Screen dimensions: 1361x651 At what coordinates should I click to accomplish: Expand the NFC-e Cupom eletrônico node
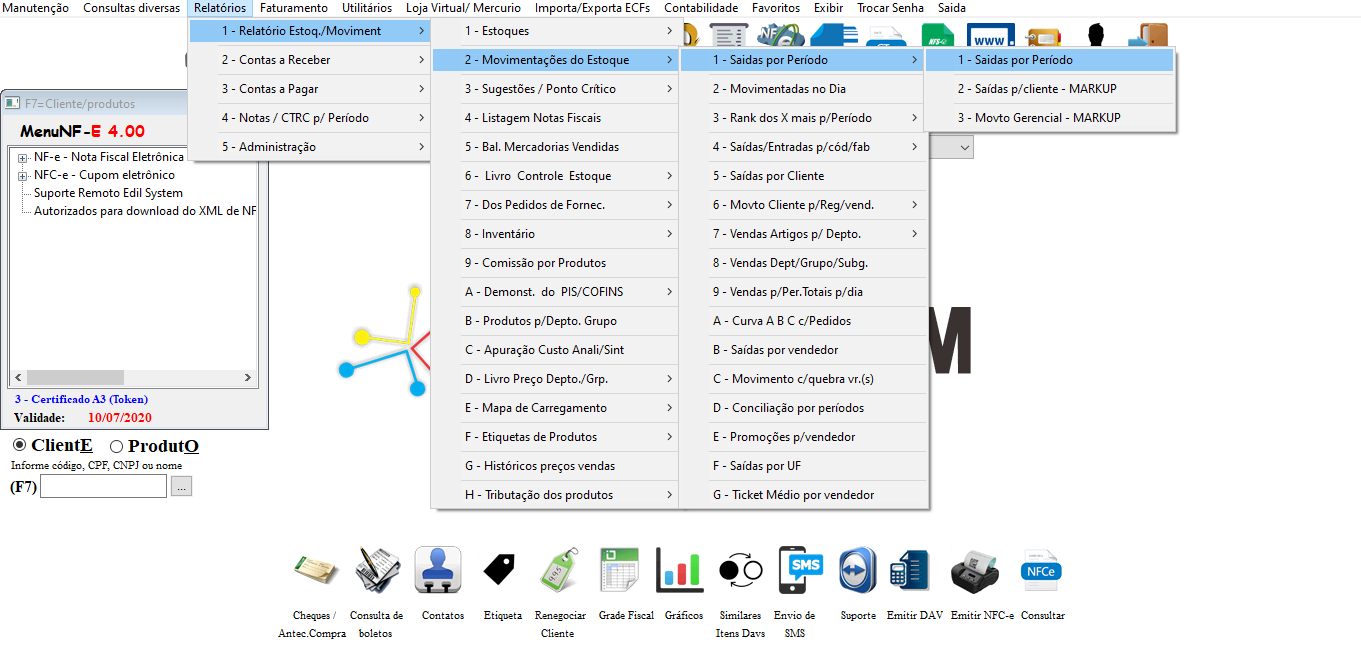point(22,176)
